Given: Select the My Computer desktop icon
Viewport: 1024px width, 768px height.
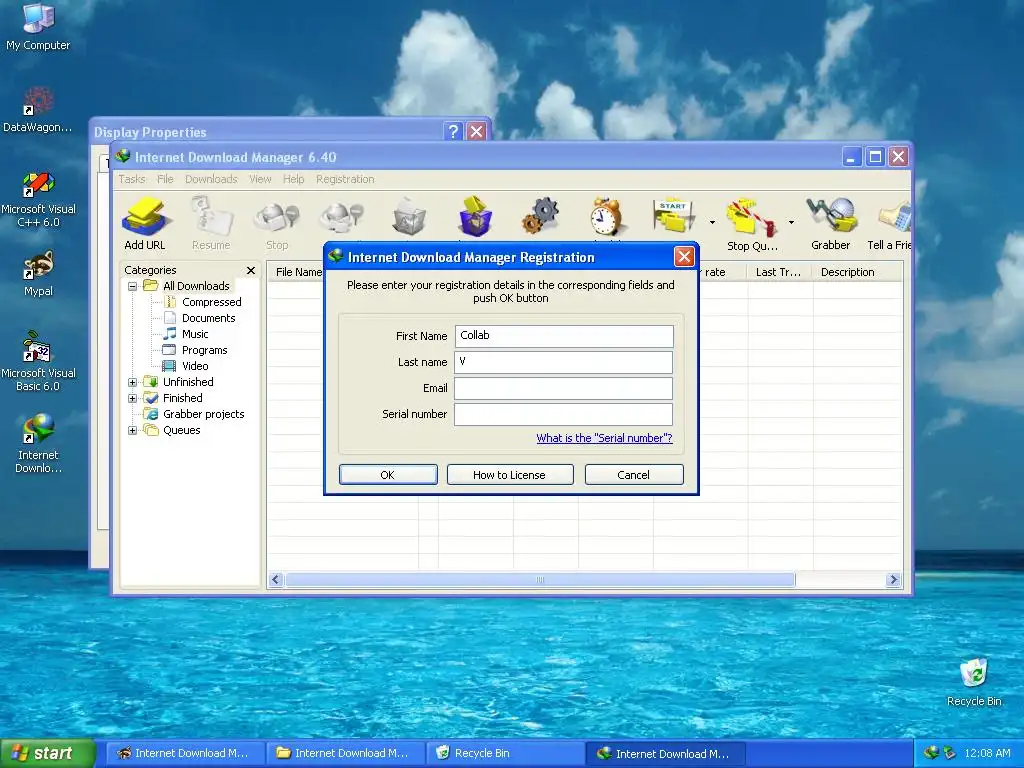Looking at the screenshot, I should pyautogui.click(x=38, y=27).
